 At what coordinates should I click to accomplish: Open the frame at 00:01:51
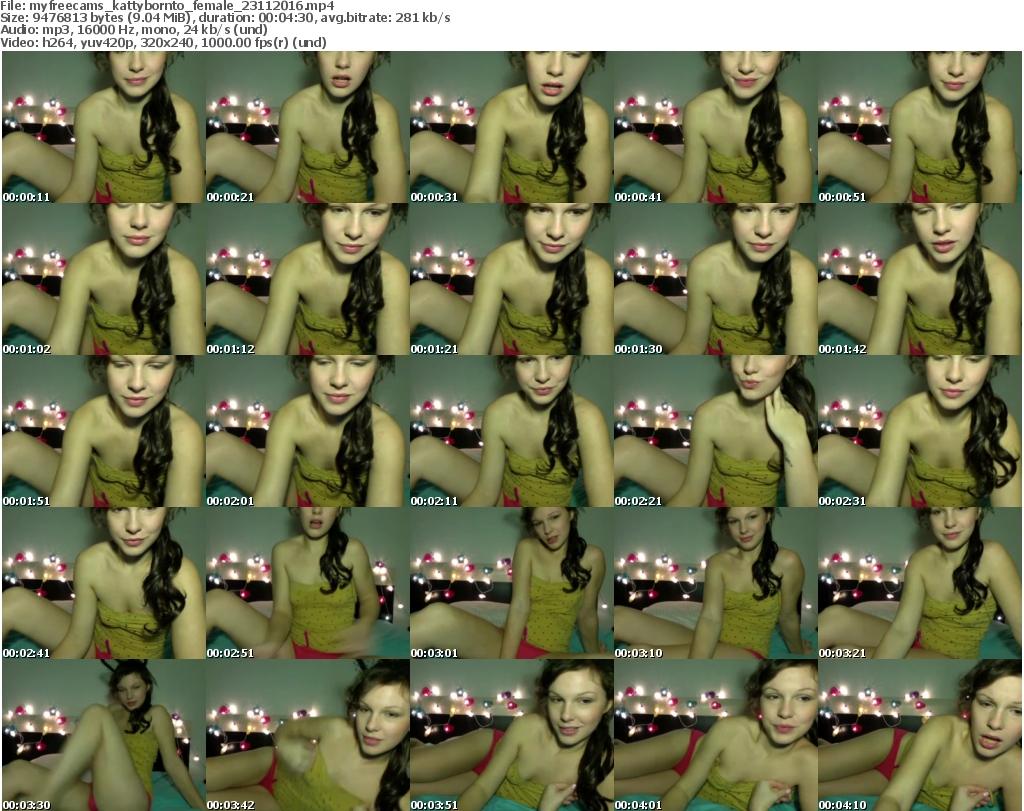(104, 431)
